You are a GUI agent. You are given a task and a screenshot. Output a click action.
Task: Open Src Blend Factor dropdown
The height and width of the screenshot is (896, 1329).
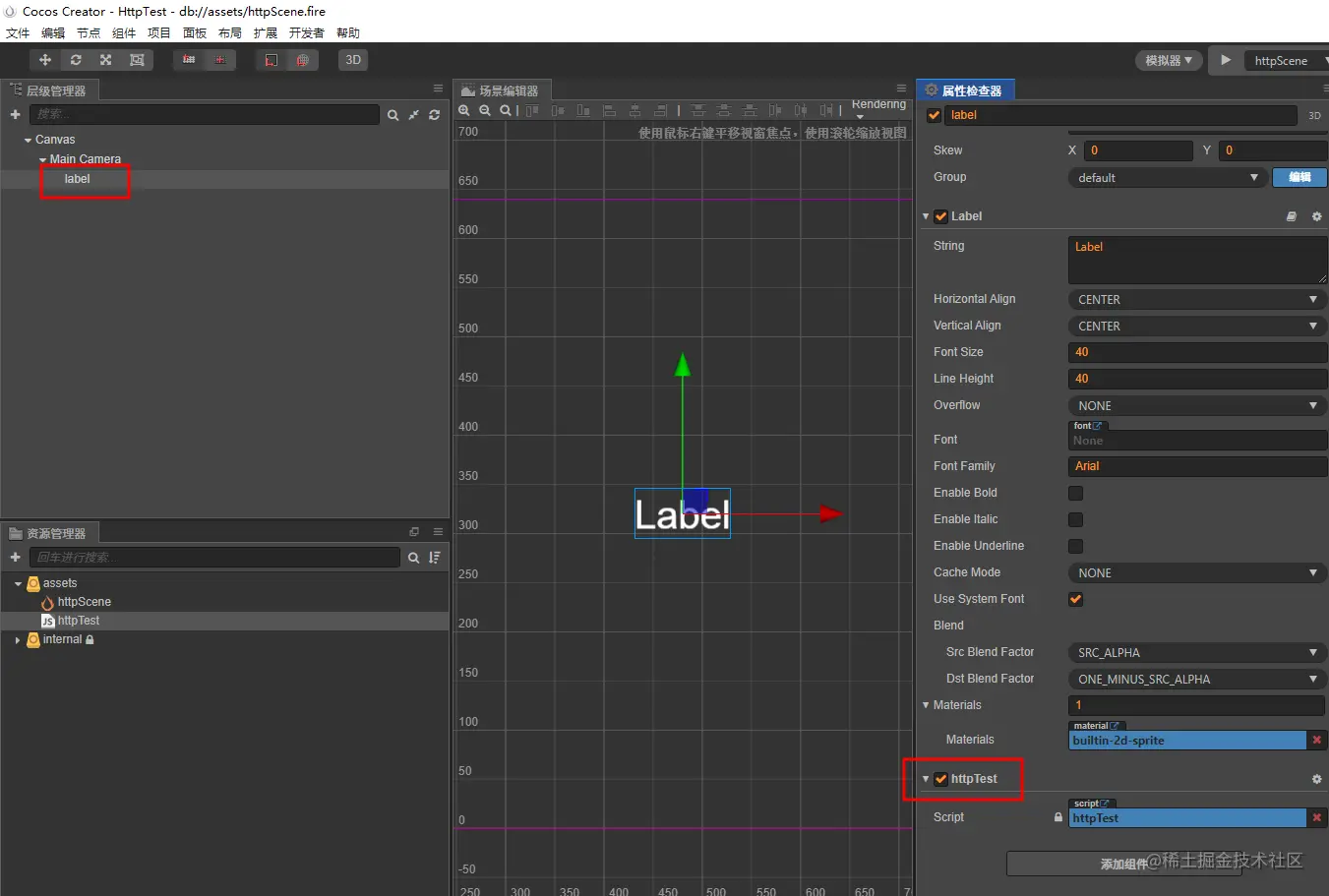[x=1197, y=652]
